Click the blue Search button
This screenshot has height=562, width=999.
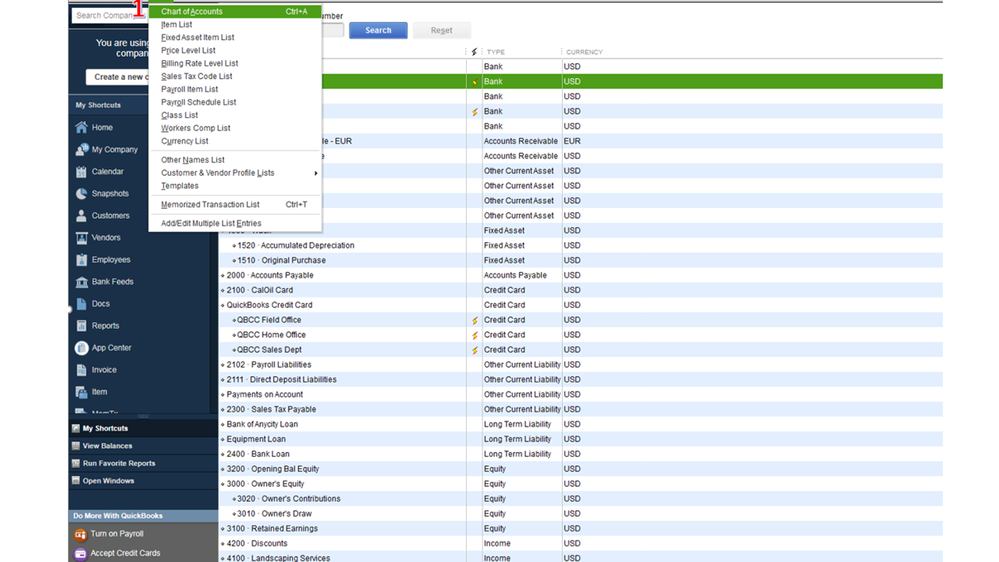click(378, 30)
